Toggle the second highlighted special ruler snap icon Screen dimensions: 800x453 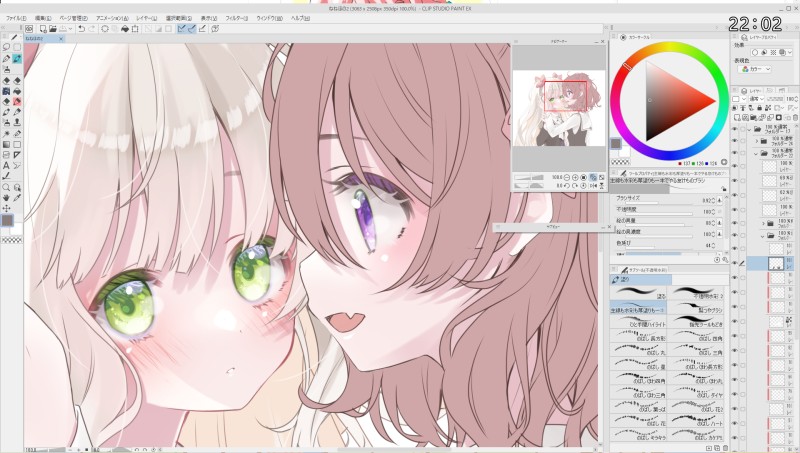[x=191, y=29]
